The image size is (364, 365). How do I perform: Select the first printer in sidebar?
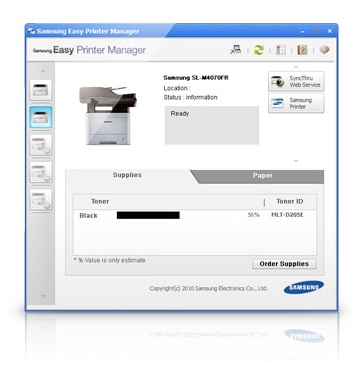(x=41, y=90)
